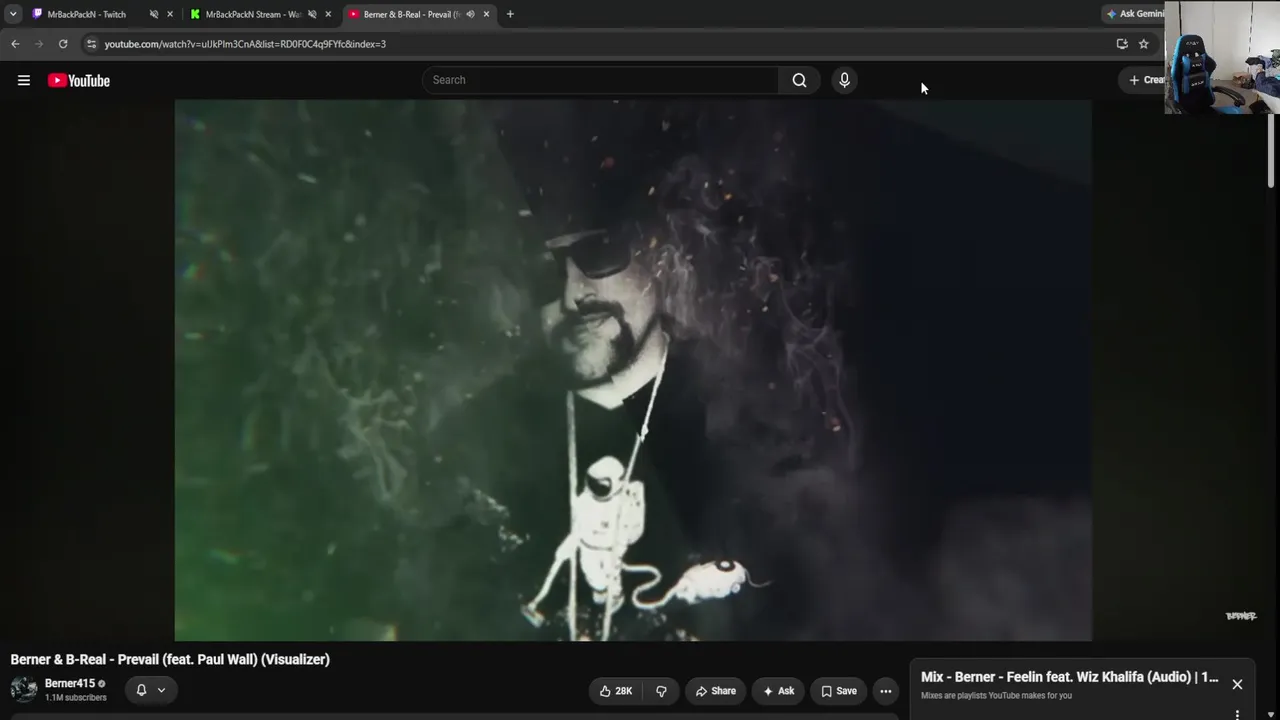Close the MrBackPackN Stream tab
This screenshot has width=1280, height=720.
[328, 14]
